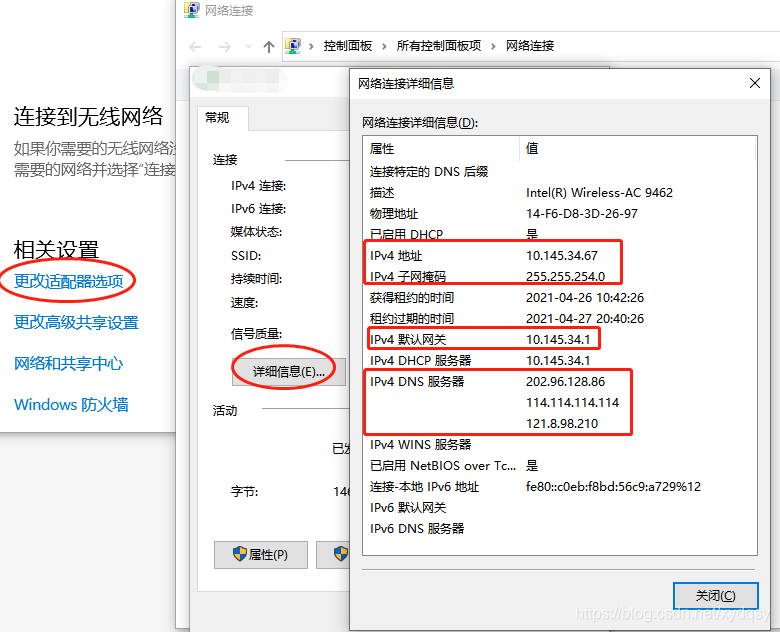780x632 pixels.
Task: Close the 网络连接详细信息 dialog with X
Action: click(x=755, y=83)
